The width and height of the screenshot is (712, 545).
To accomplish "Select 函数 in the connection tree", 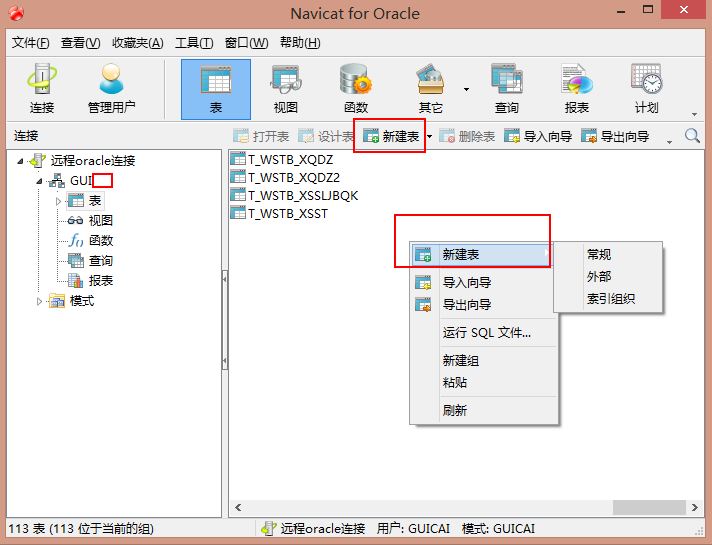I will pyautogui.click(x=100, y=240).
